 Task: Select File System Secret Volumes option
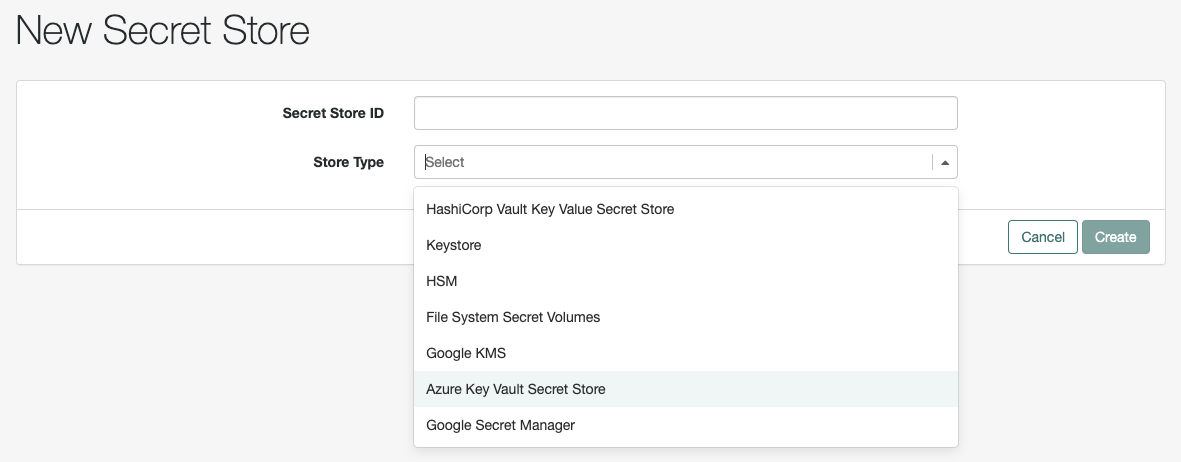coord(513,317)
